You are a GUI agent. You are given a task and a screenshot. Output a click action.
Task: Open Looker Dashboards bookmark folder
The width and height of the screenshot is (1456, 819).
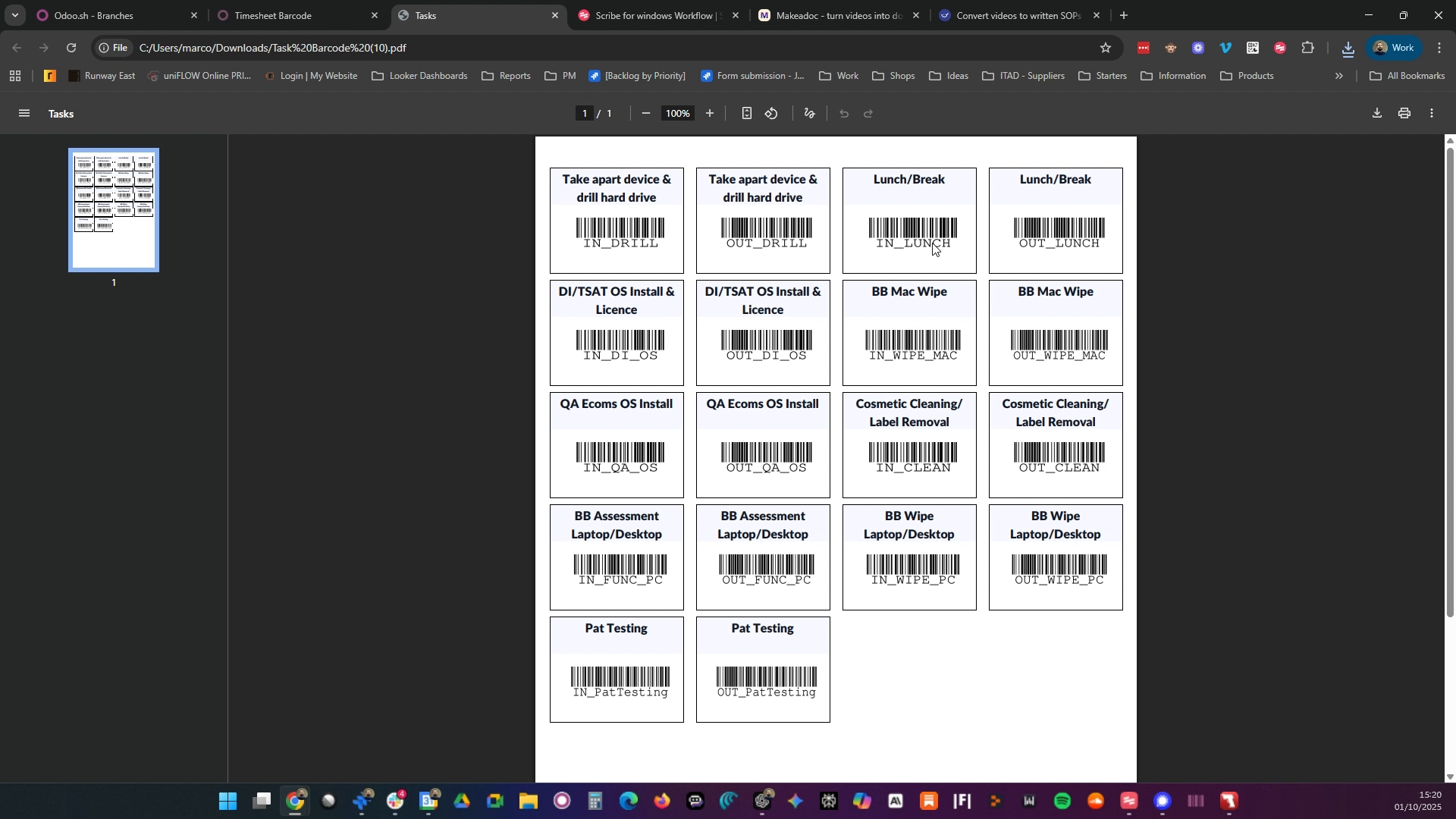click(419, 76)
